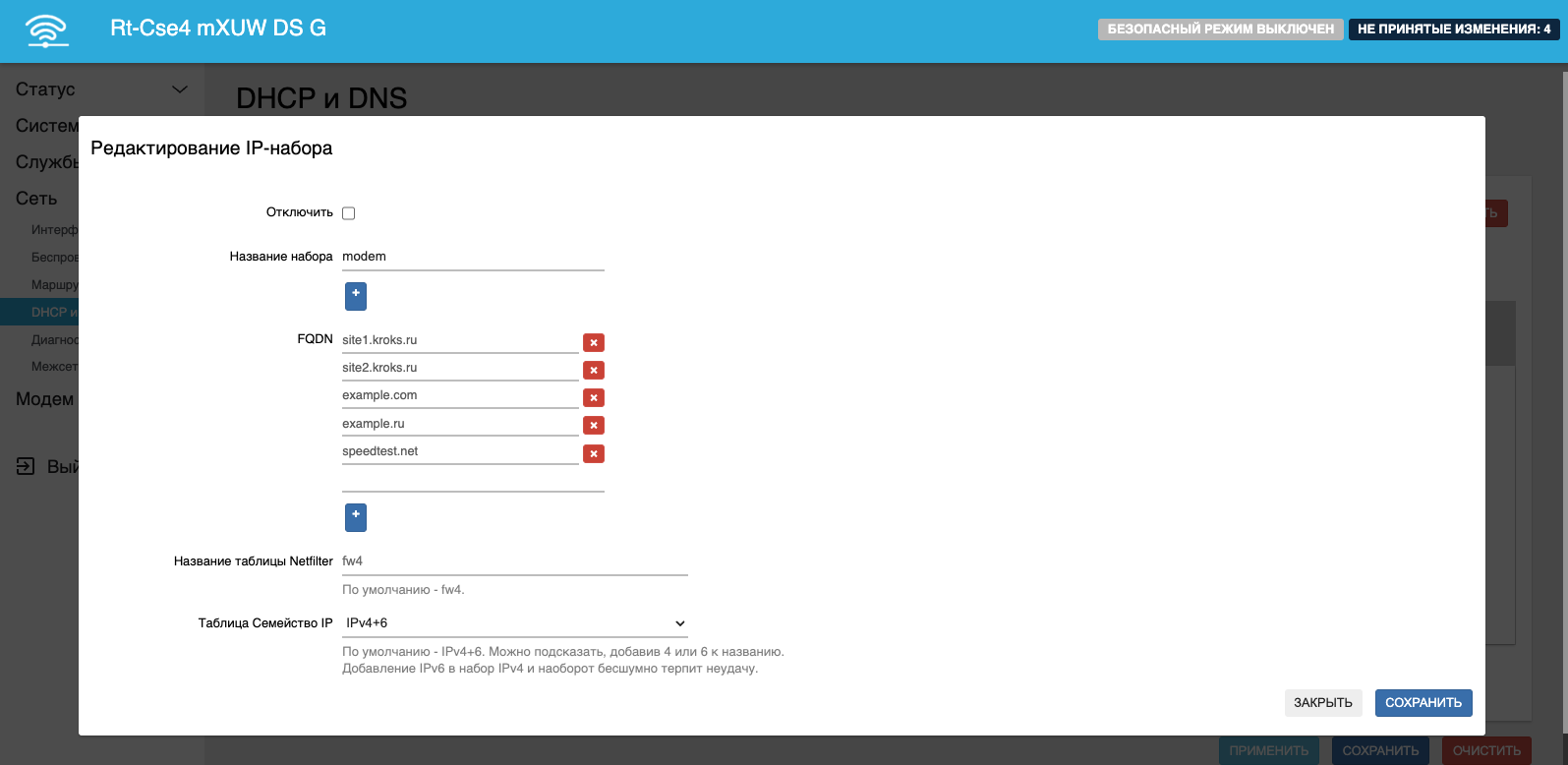This screenshot has height=765, width=1568.
Task: Toggle the Отключить checkbox
Action: [348, 213]
